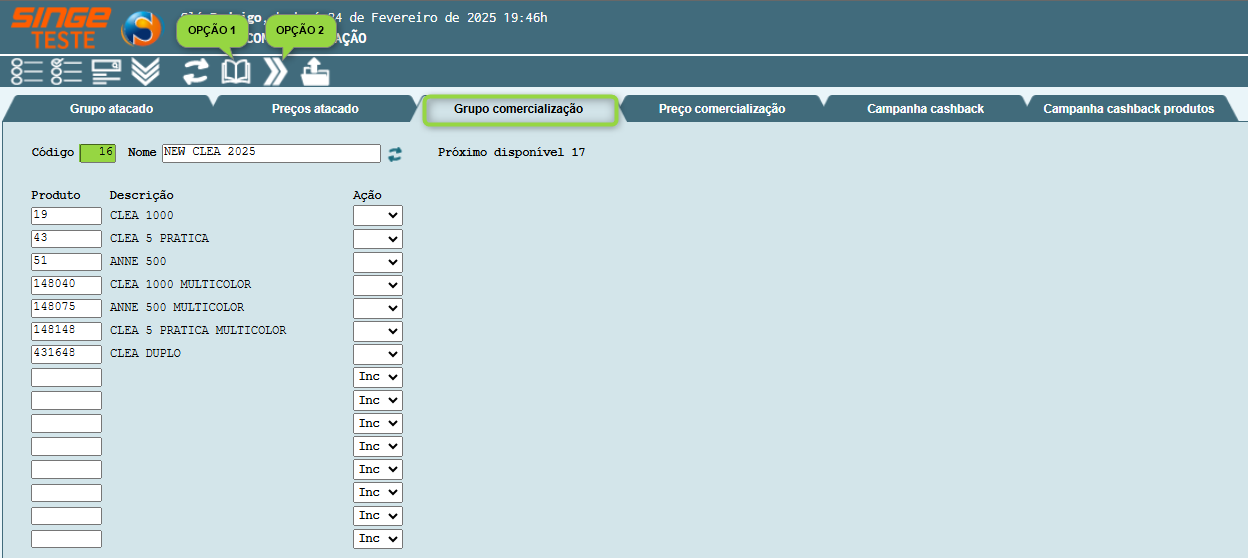The width and height of the screenshot is (1248, 558).
Task: Click the triple down-chevron toolbar icon
Action: click(146, 71)
